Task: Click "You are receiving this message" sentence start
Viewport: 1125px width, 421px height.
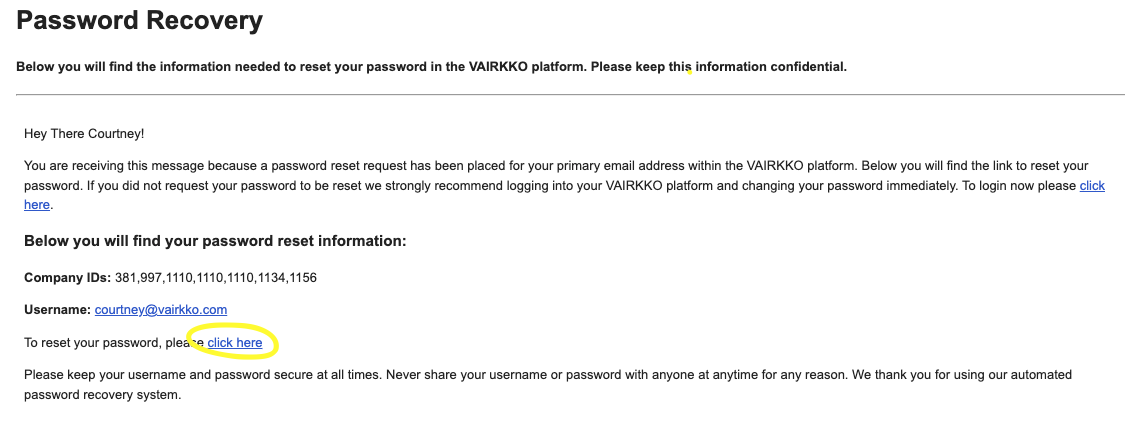Action: click(110, 166)
